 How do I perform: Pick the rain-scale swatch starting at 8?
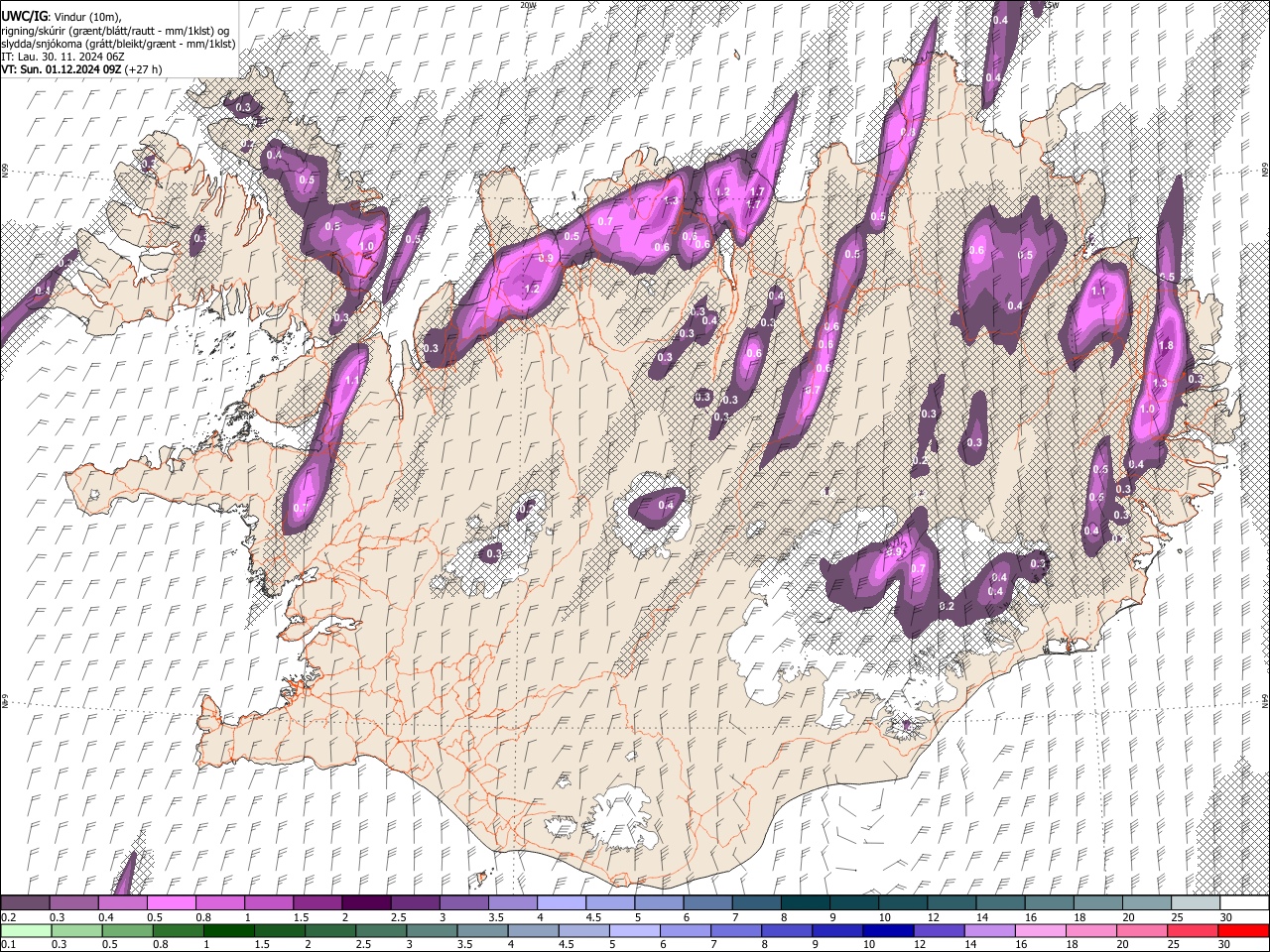[787, 930]
